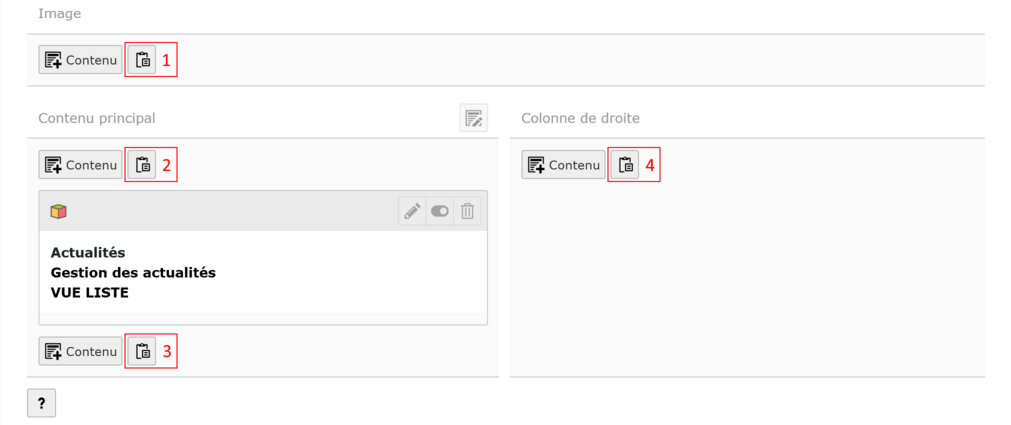The width and height of the screenshot is (1011, 425).
Task: Click Contenu button in Image column
Action: click(x=80, y=60)
